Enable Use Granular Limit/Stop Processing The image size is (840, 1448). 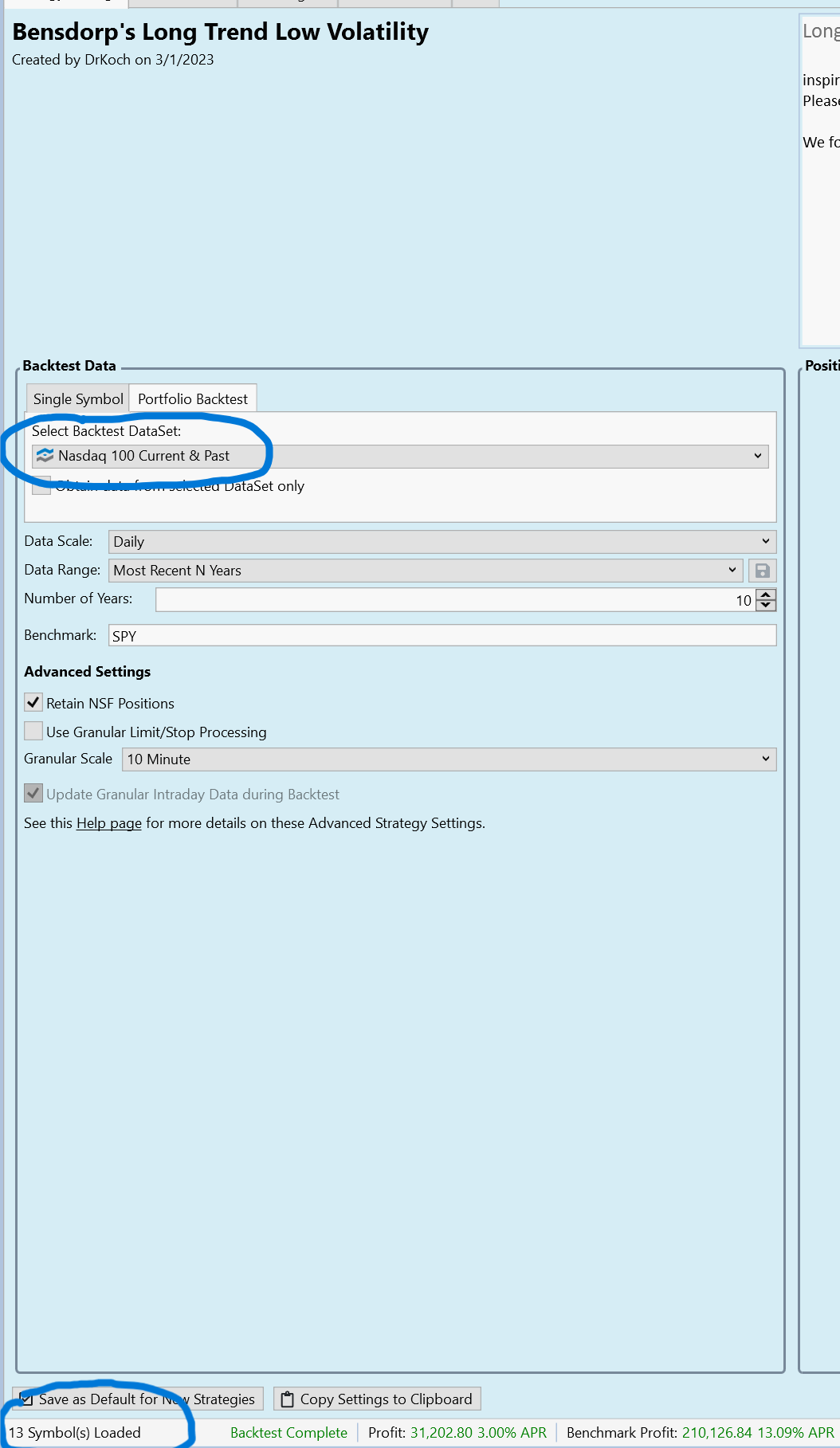coord(33,732)
